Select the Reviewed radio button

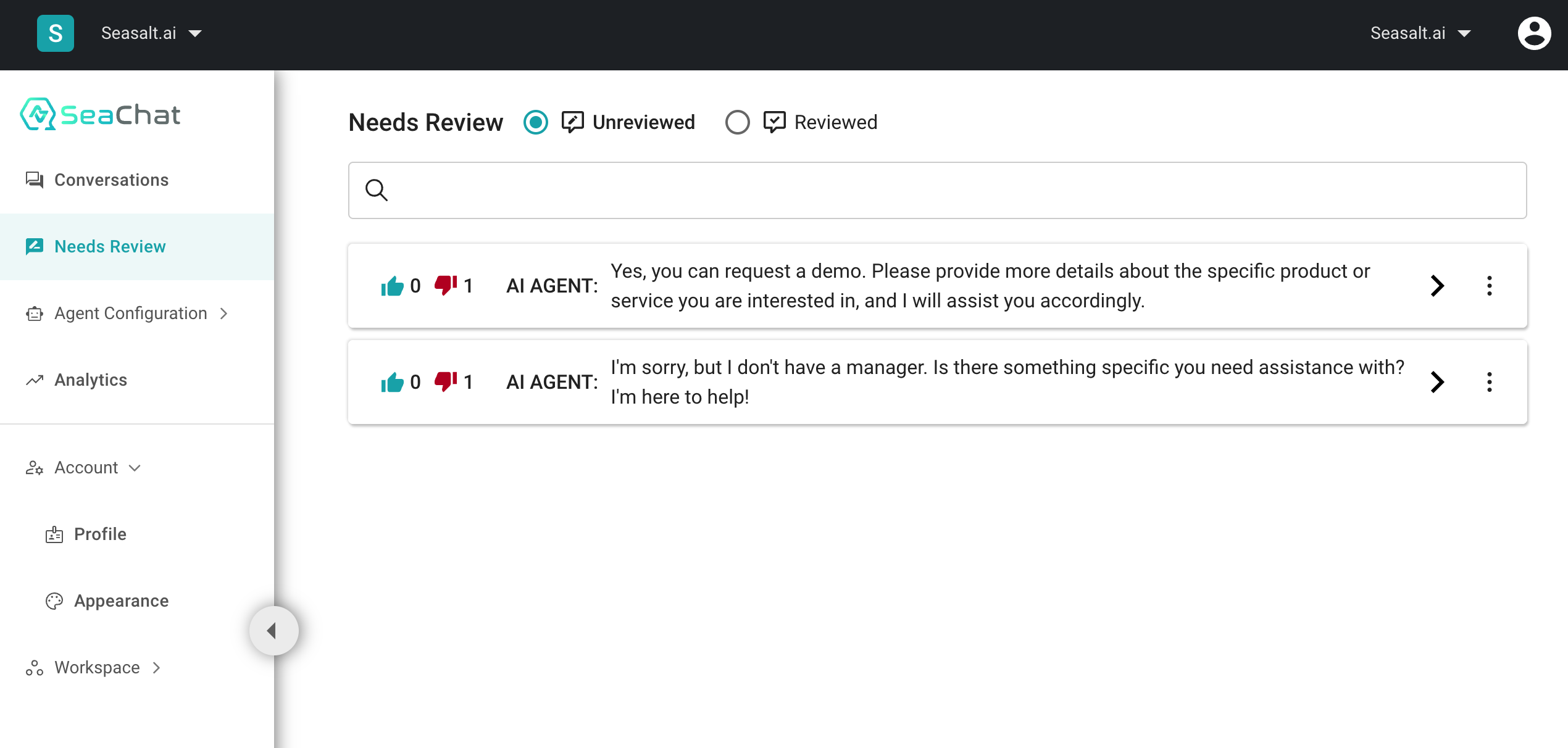point(737,122)
